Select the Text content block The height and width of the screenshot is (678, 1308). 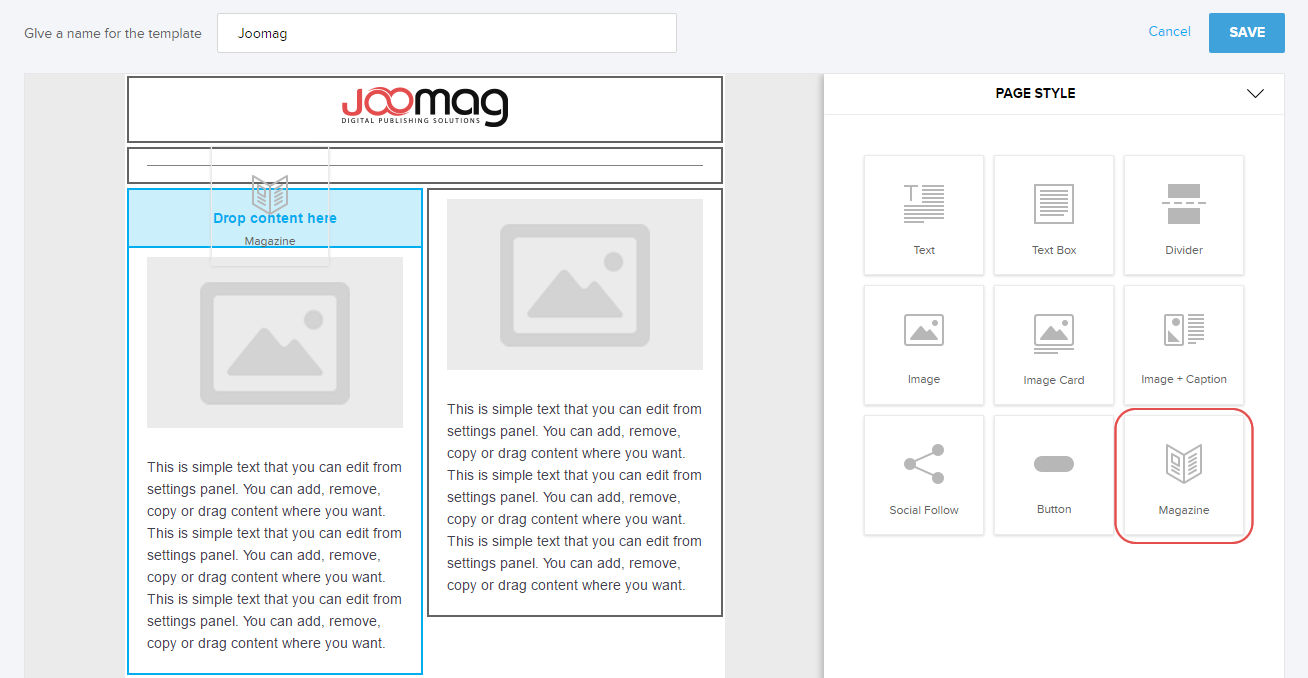pos(923,214)
